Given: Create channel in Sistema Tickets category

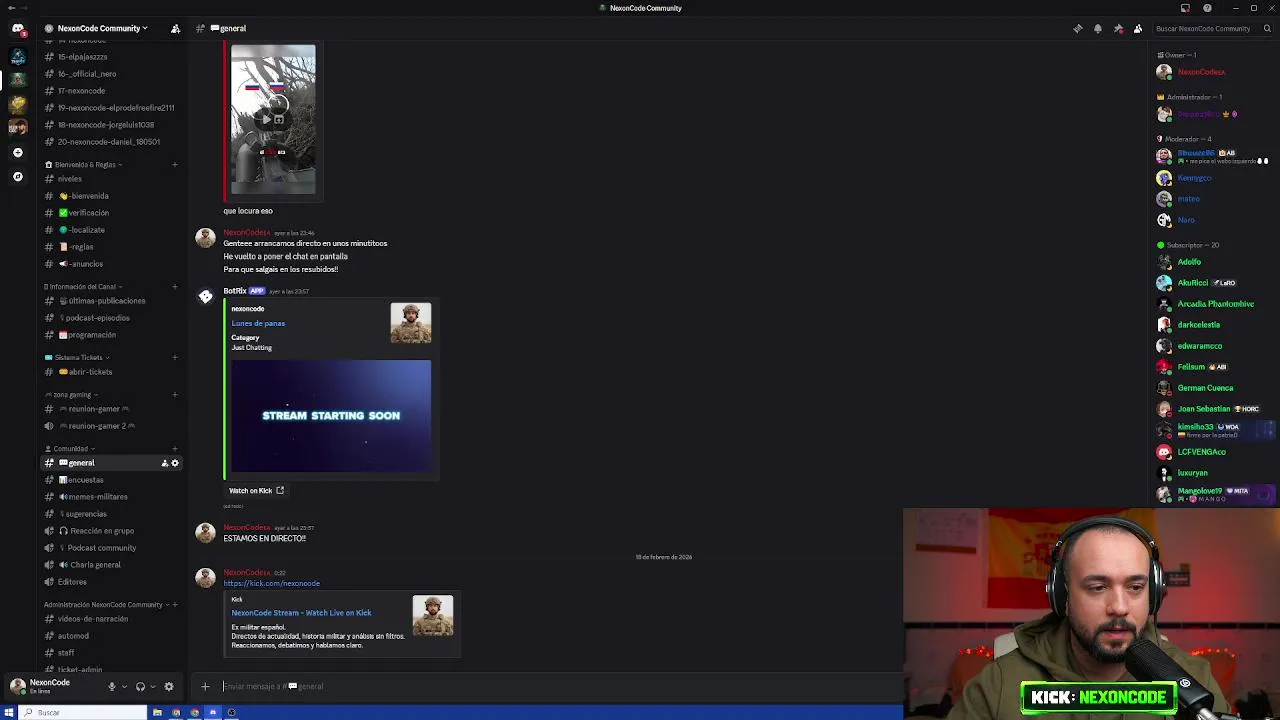Looking at the screenshot, I should tap(175, 357).
